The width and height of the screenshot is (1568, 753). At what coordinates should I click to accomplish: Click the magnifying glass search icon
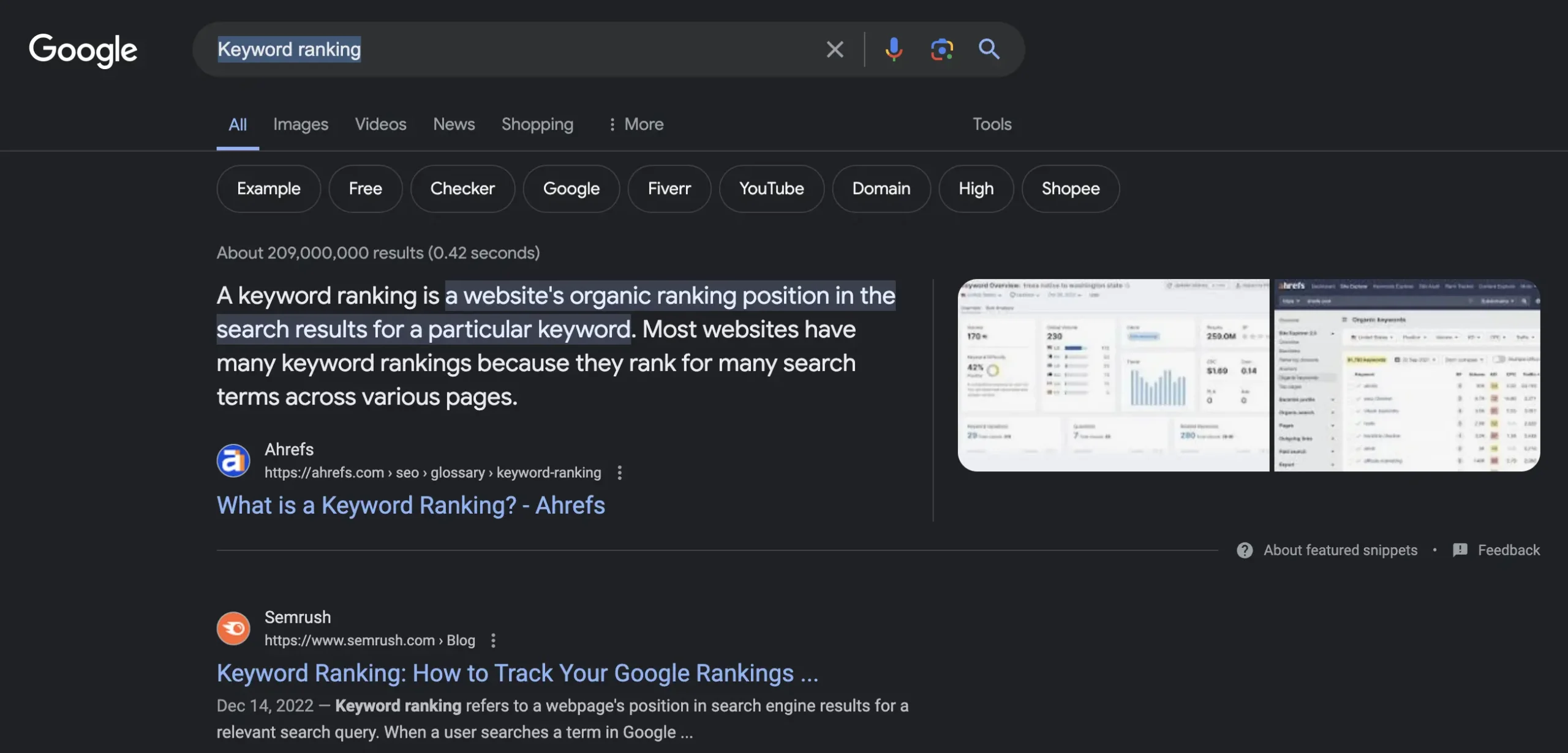coord(989,49)
